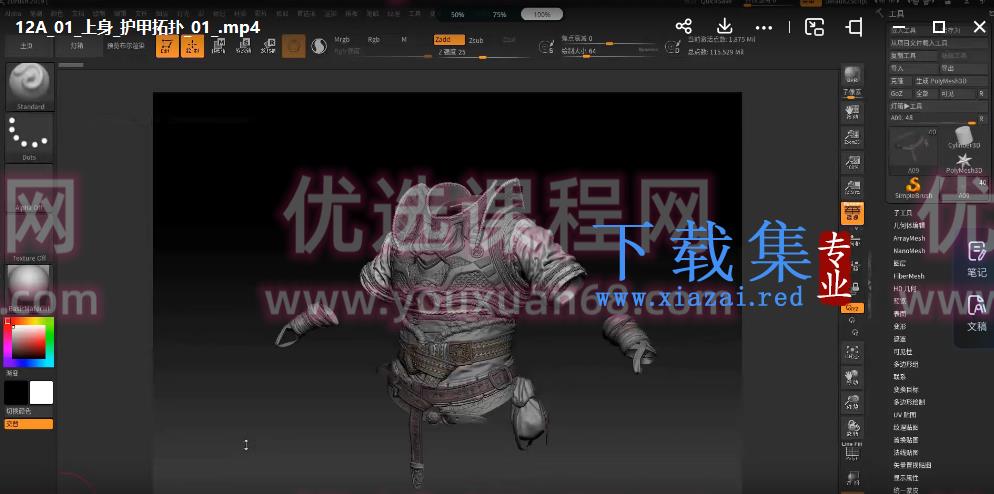Image resolution: width=994 pixels, height=494 pixels.
Task: Expand the FiberMesh subpalette
Action: pos(908,276)
